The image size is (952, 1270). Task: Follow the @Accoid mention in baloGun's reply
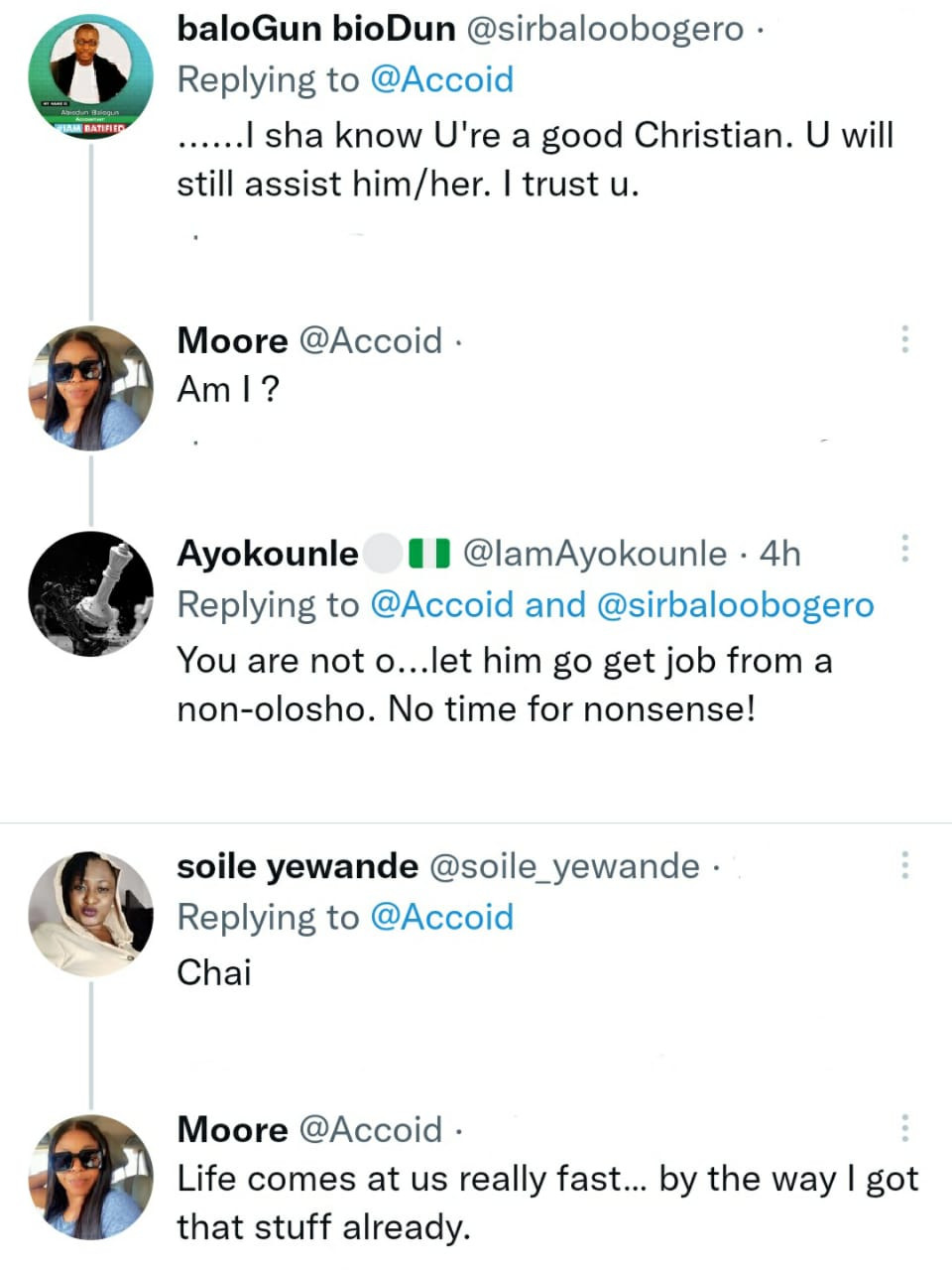[441, 79]
